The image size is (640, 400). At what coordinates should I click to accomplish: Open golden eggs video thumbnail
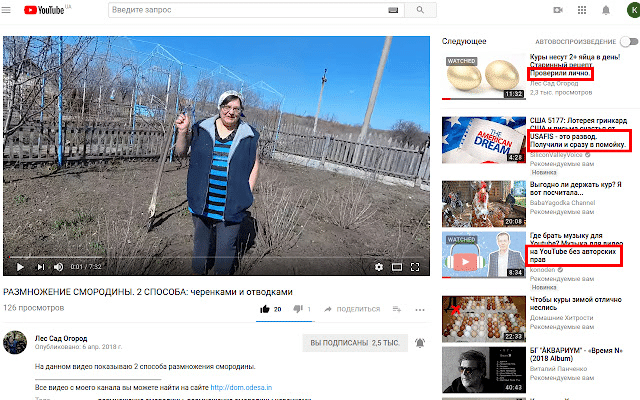click(x=484, y=76)
